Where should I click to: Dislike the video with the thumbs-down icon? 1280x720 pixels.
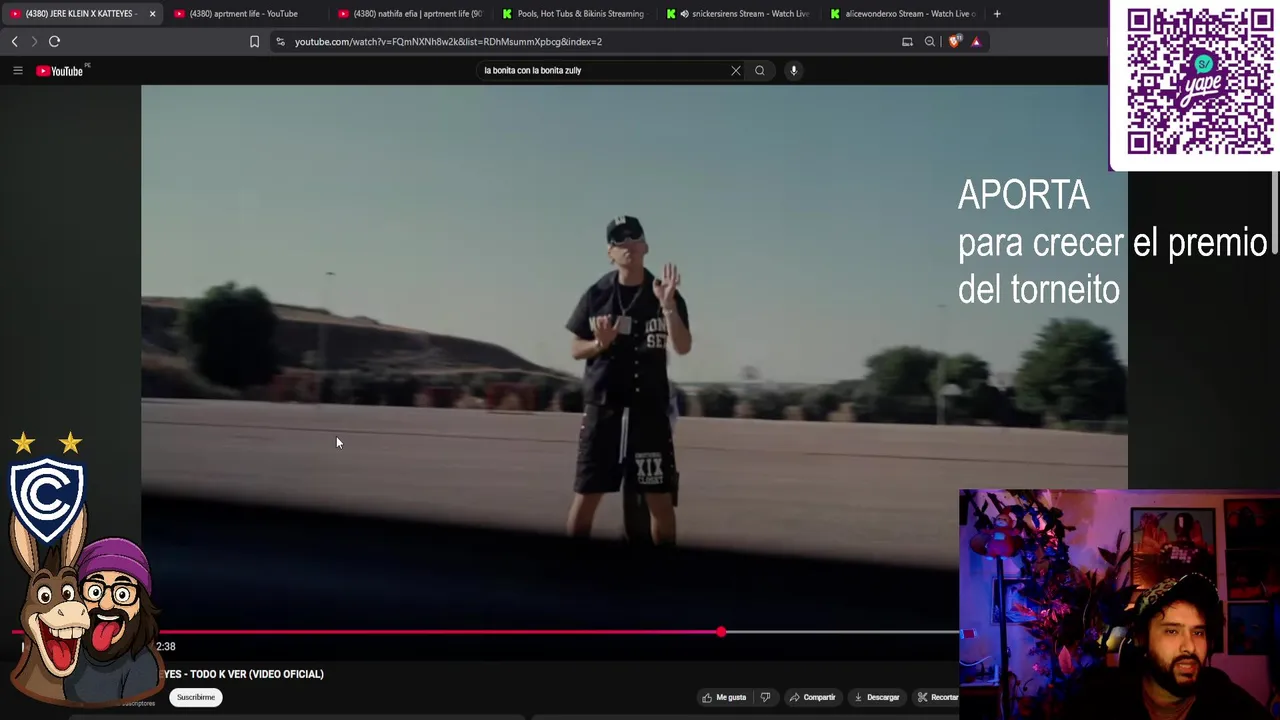pos(766,697)
